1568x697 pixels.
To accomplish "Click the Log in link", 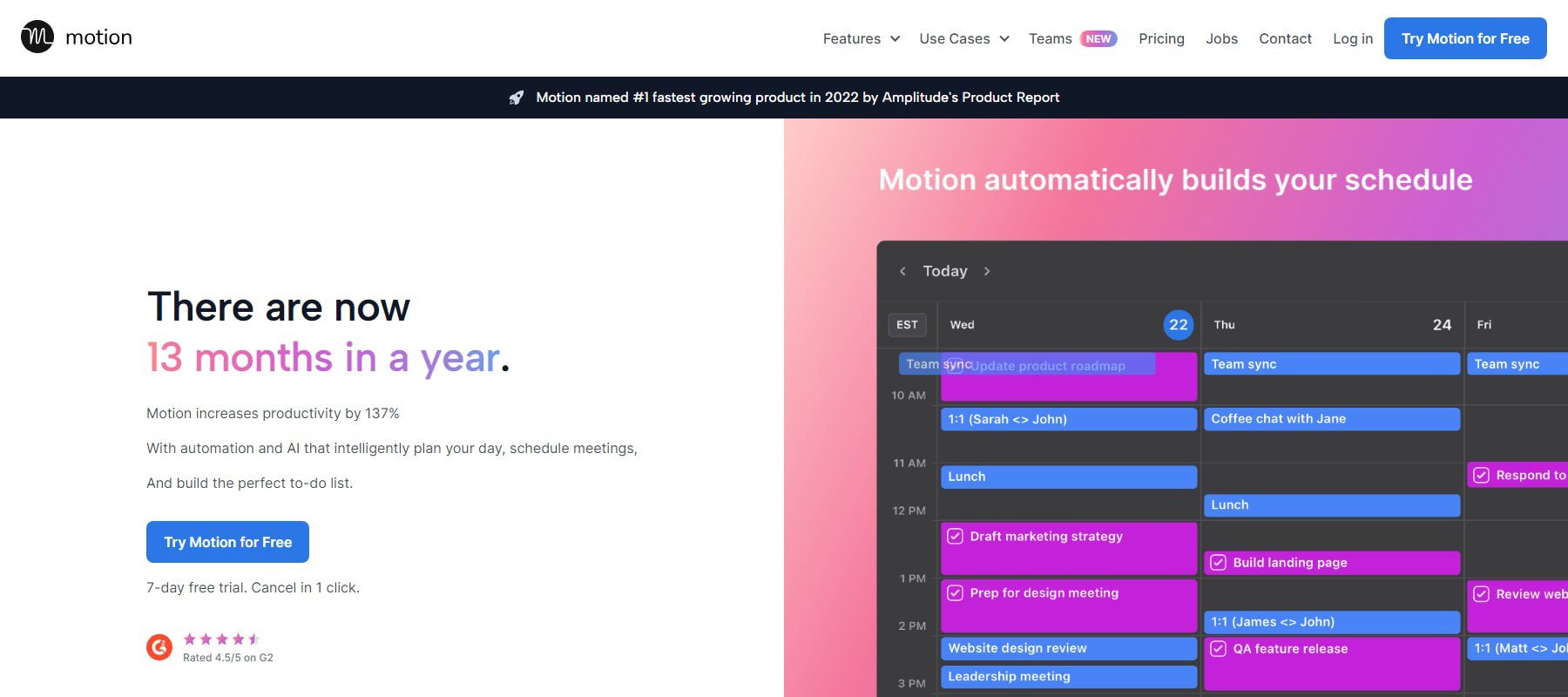I will click(1353, 38).
